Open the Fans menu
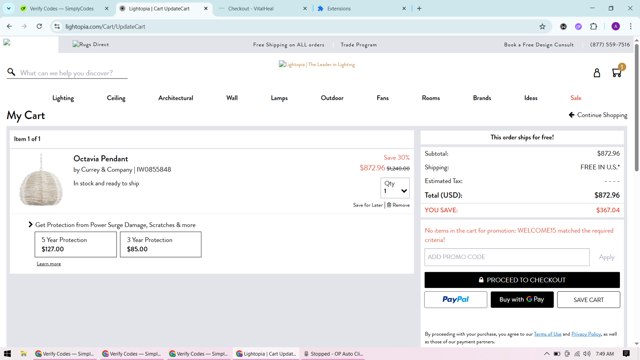The width and height of the screenshot is (640, 360). (382, 98)
